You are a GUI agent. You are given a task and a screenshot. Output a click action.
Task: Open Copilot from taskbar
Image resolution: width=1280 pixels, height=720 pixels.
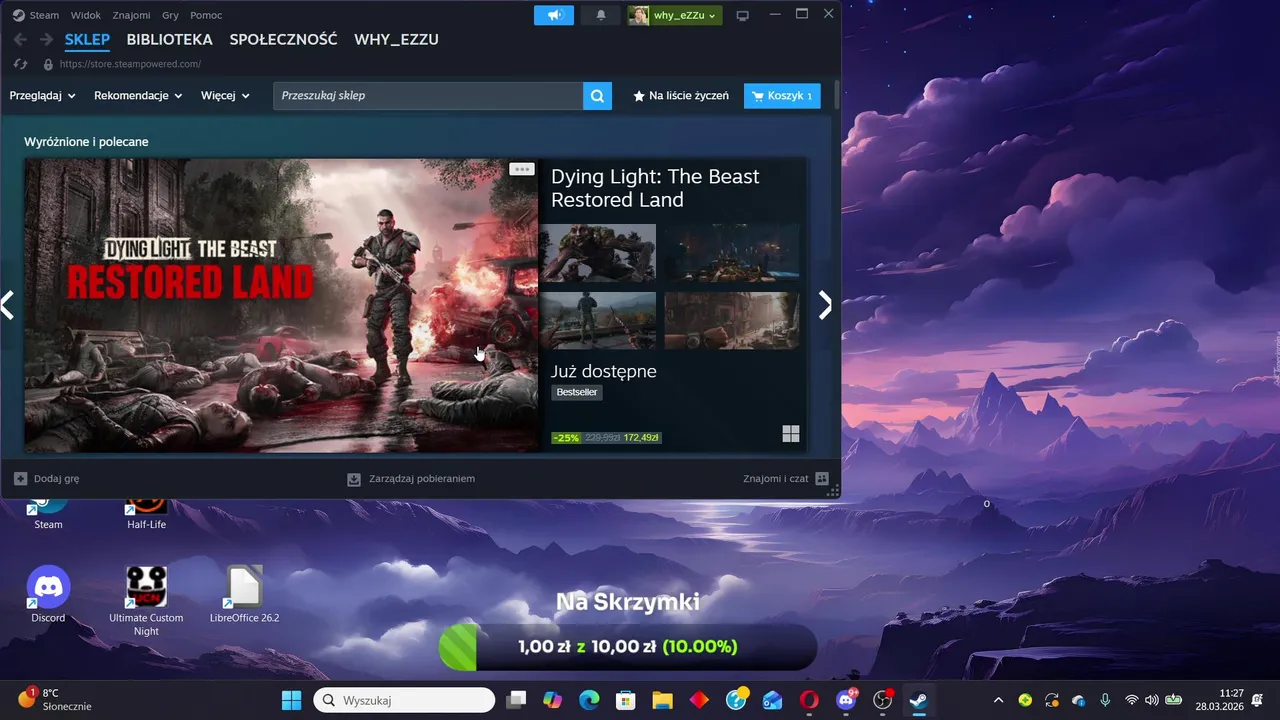(552, 700)
